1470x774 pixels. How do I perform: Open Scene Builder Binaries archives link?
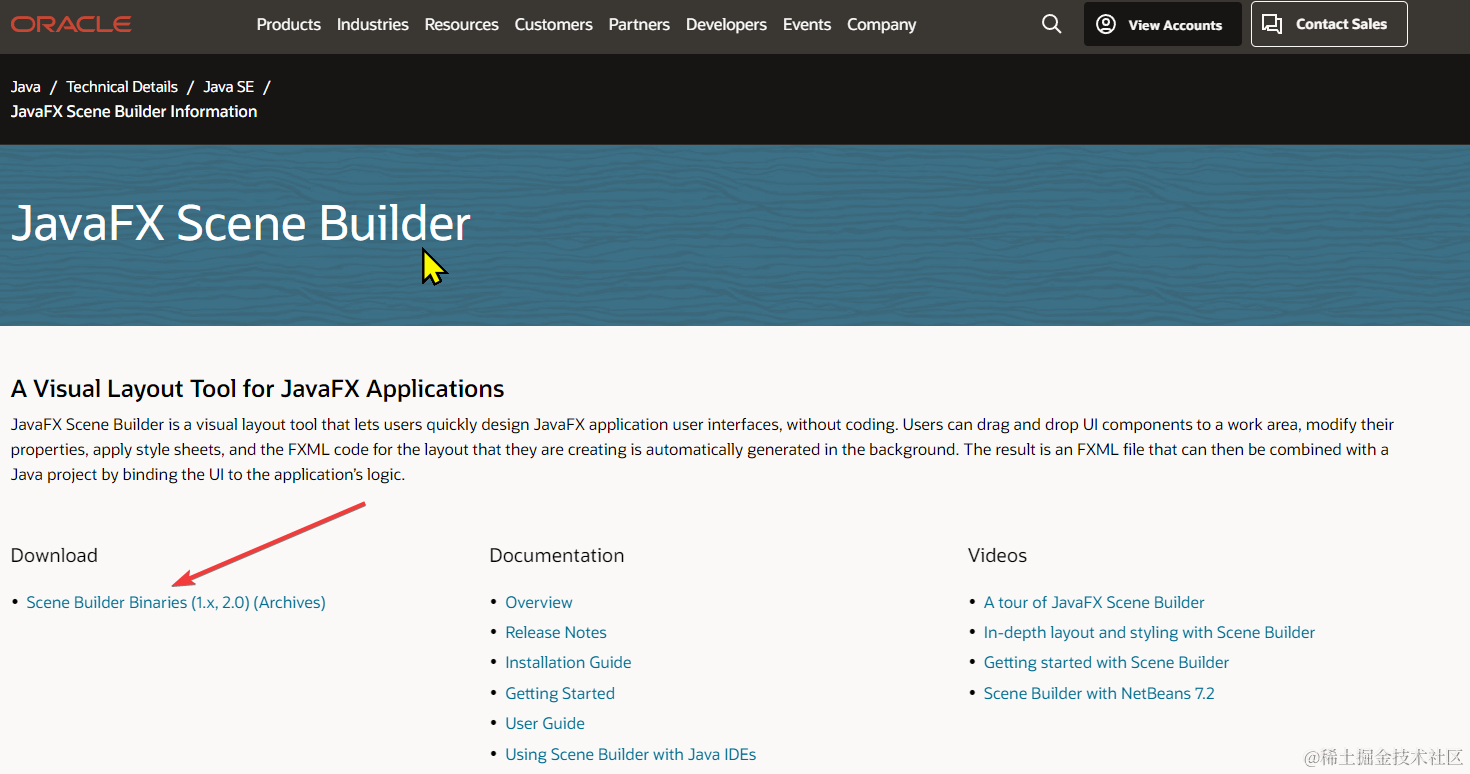click(175, 602)
